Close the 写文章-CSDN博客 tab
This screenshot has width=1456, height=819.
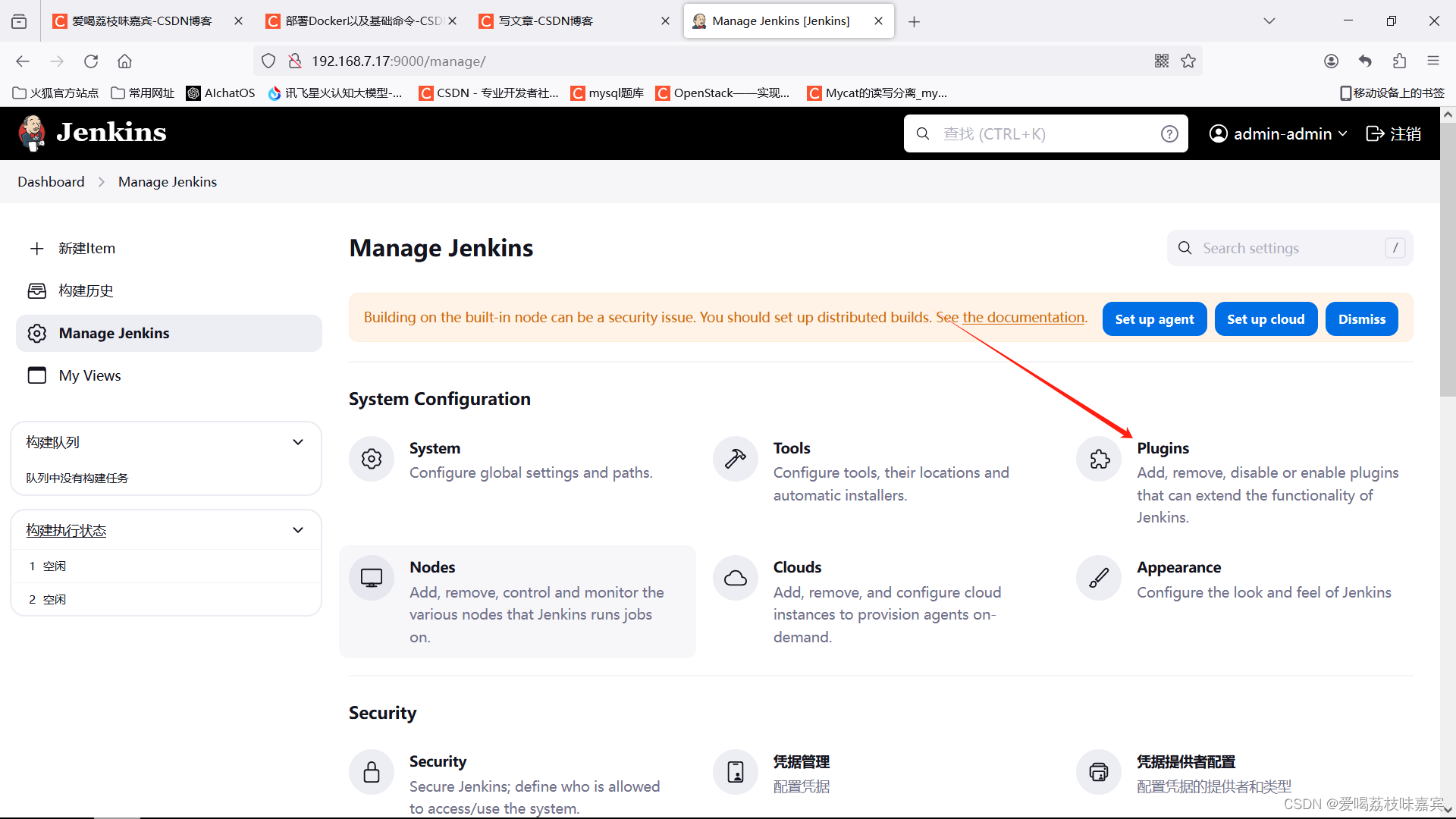click(665, 21)
